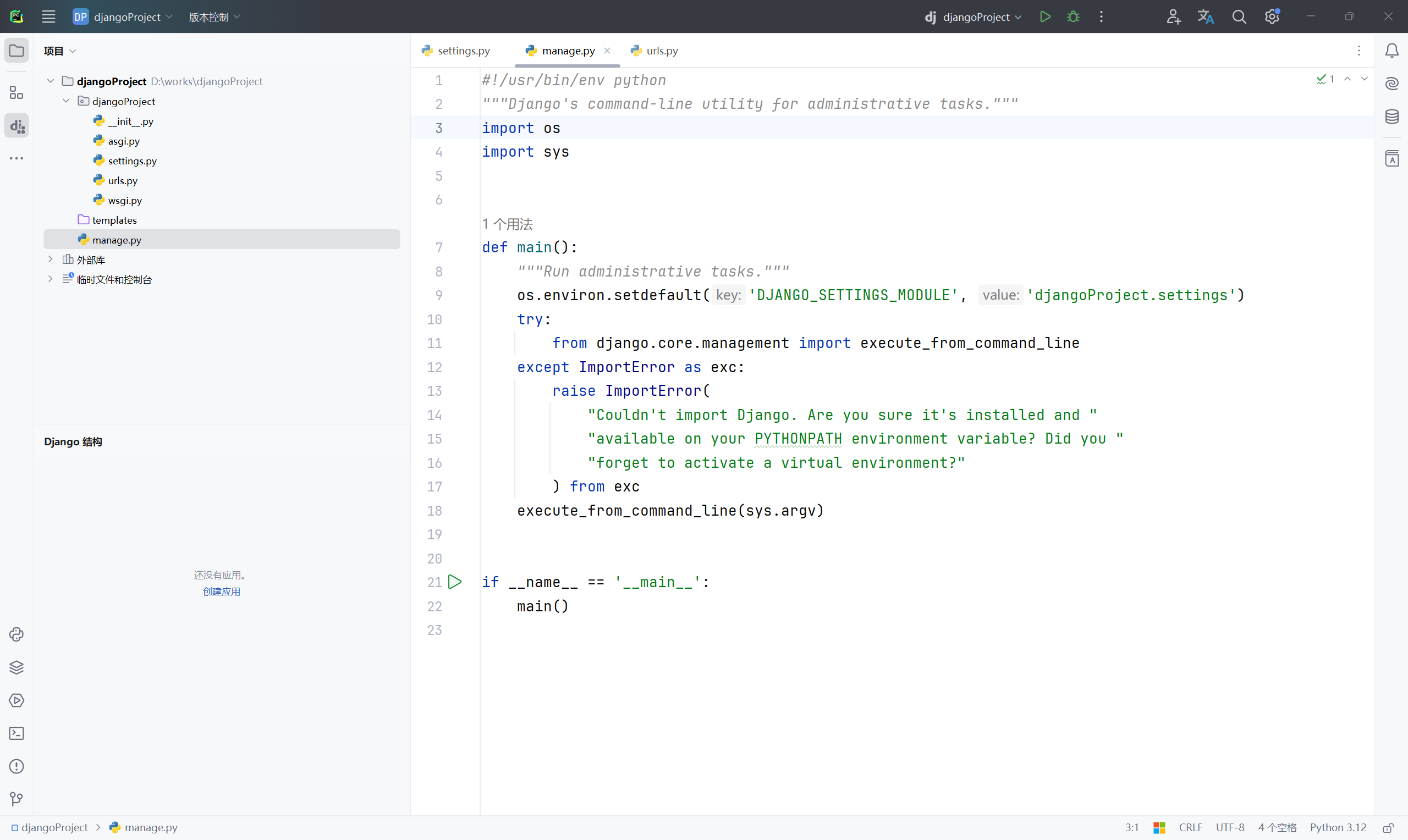Open the Notifications bell
The image size is (1408, 840).
[x=1391, y=51]
